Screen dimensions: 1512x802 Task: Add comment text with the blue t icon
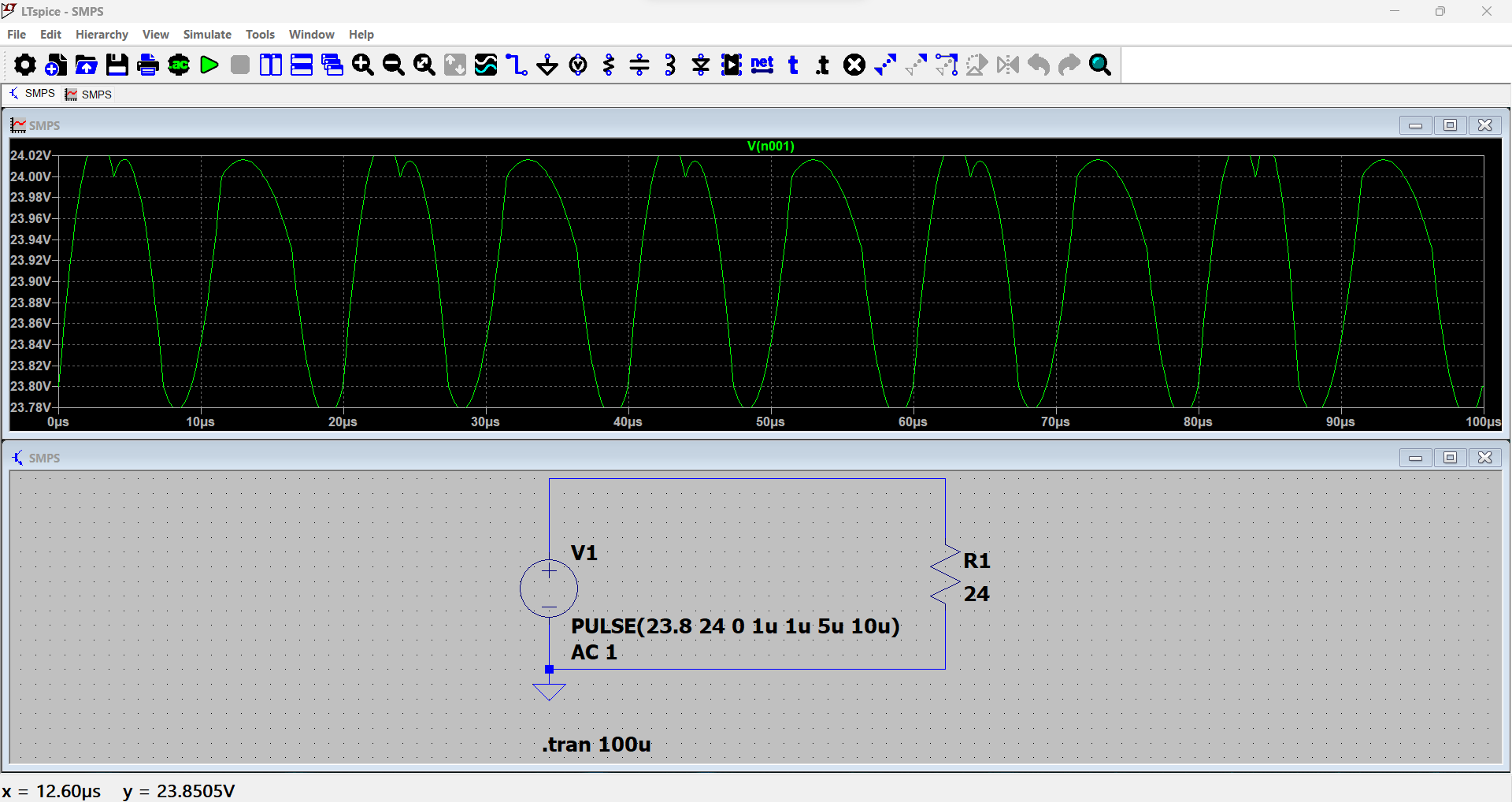click(793, 65)
